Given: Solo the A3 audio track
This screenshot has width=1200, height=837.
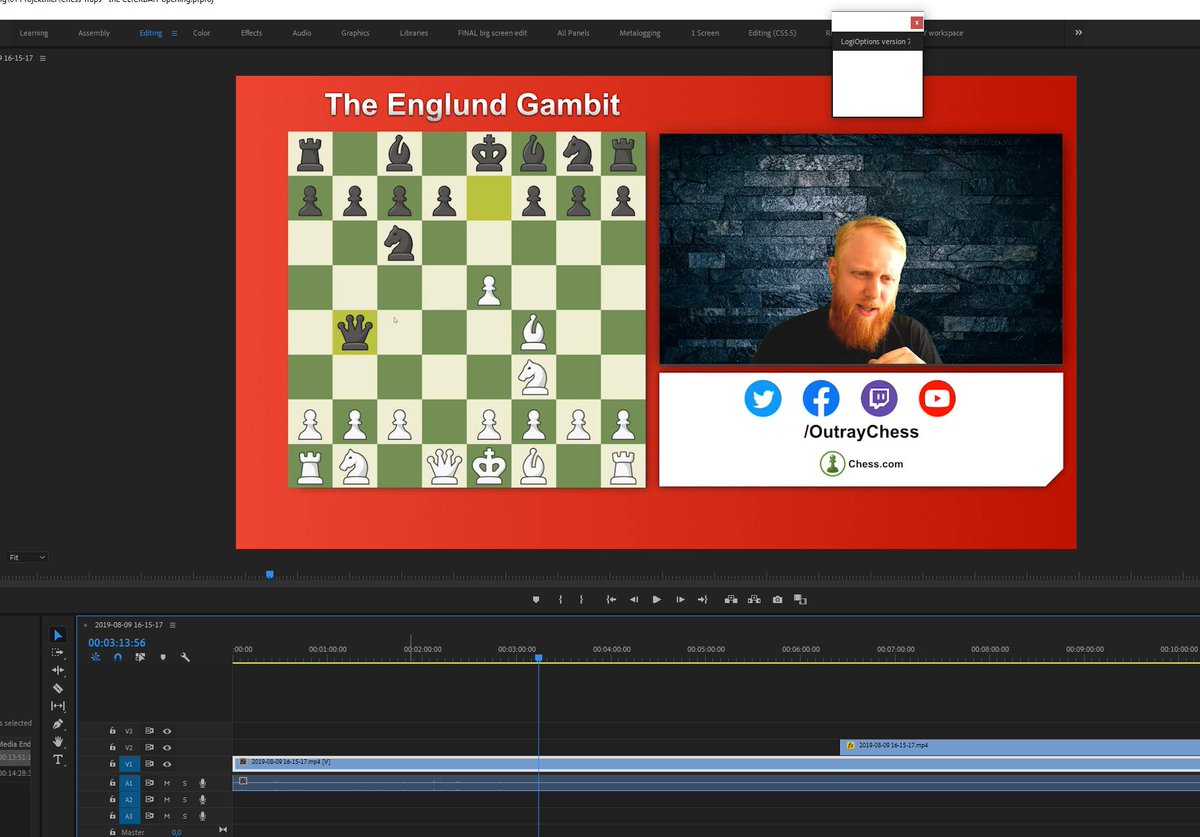Looking at the screenshot, I should 184,816.
